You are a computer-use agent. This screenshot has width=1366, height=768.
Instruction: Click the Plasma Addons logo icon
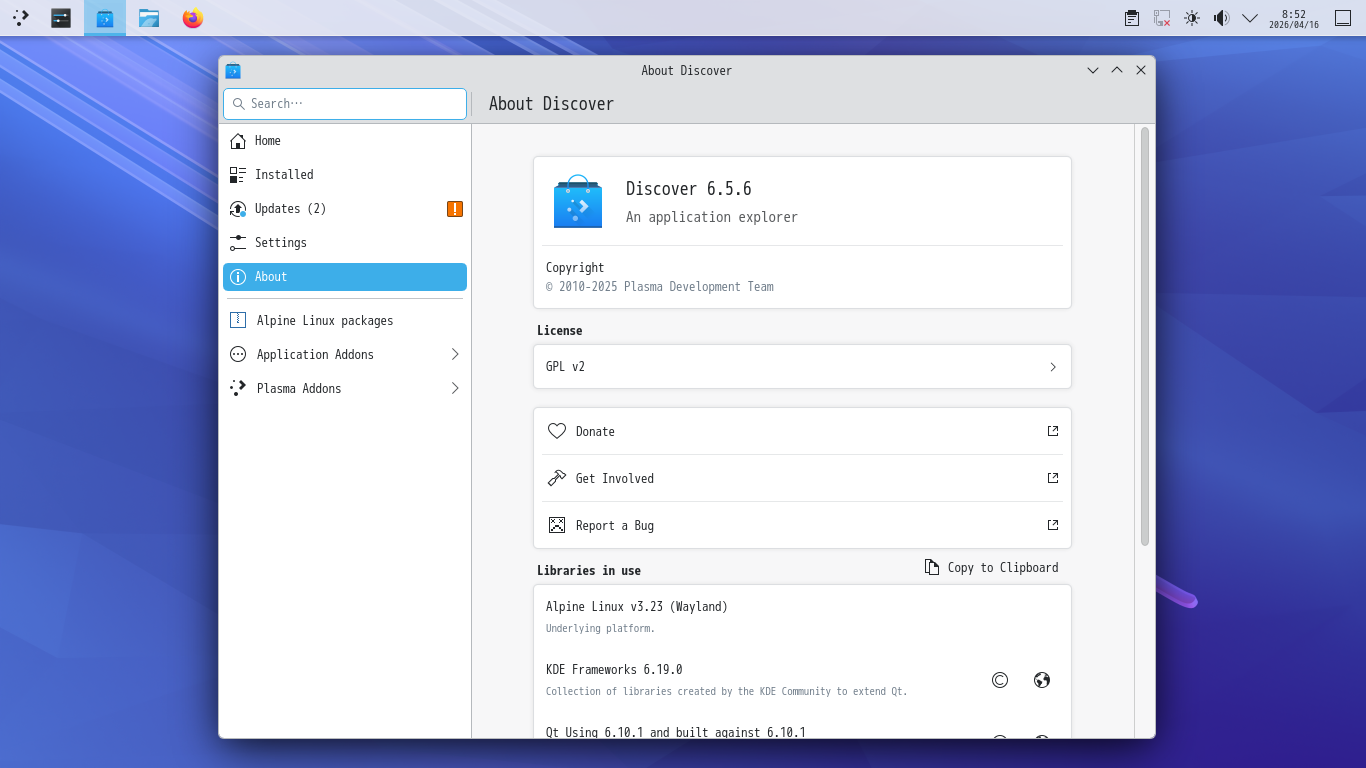pyautogui.click(x=238, y=389)
